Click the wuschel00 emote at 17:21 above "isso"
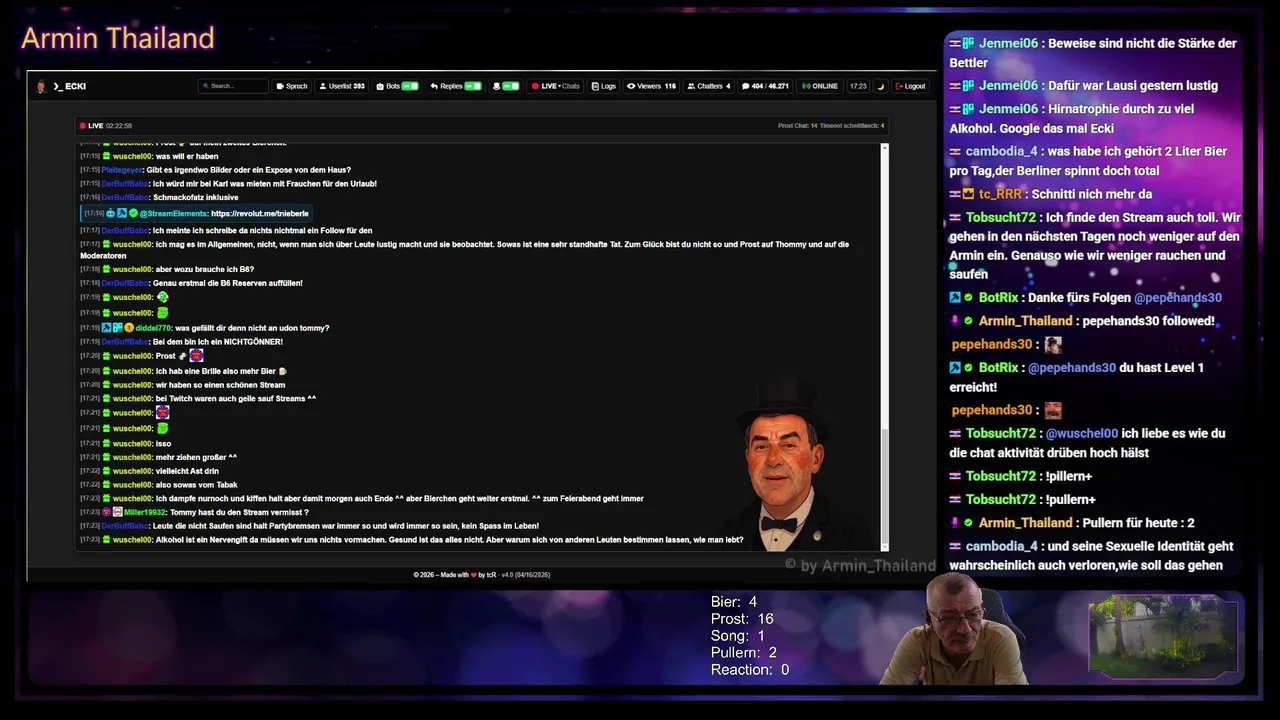This screenshot has width=1280, height=720. coord(162,428)
